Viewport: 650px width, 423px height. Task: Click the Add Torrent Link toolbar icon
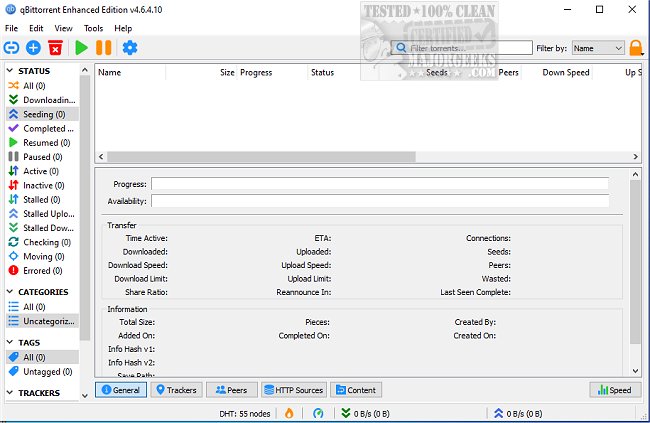coord(11,48)
